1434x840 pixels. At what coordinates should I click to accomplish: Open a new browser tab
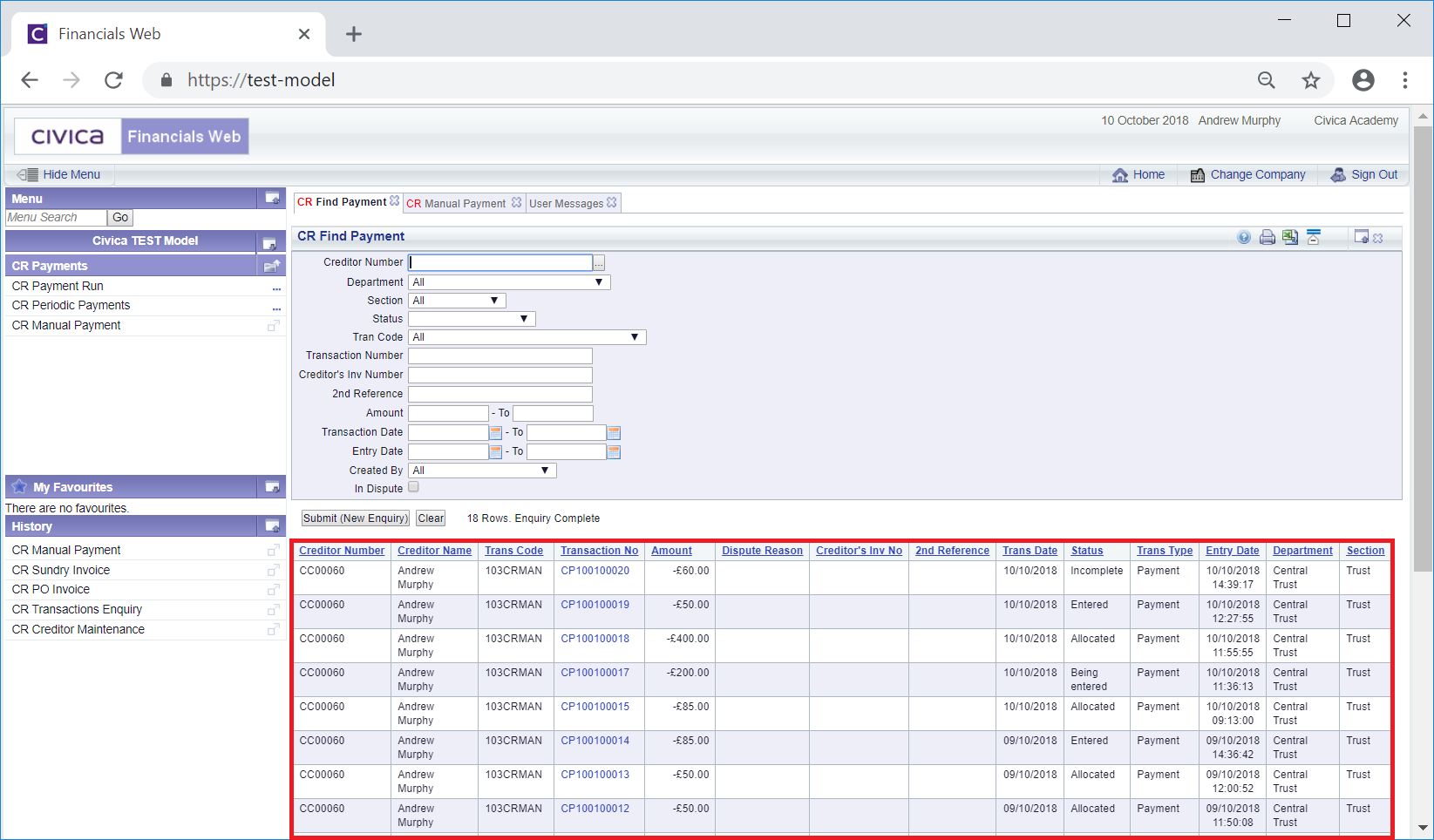(354, 34)
